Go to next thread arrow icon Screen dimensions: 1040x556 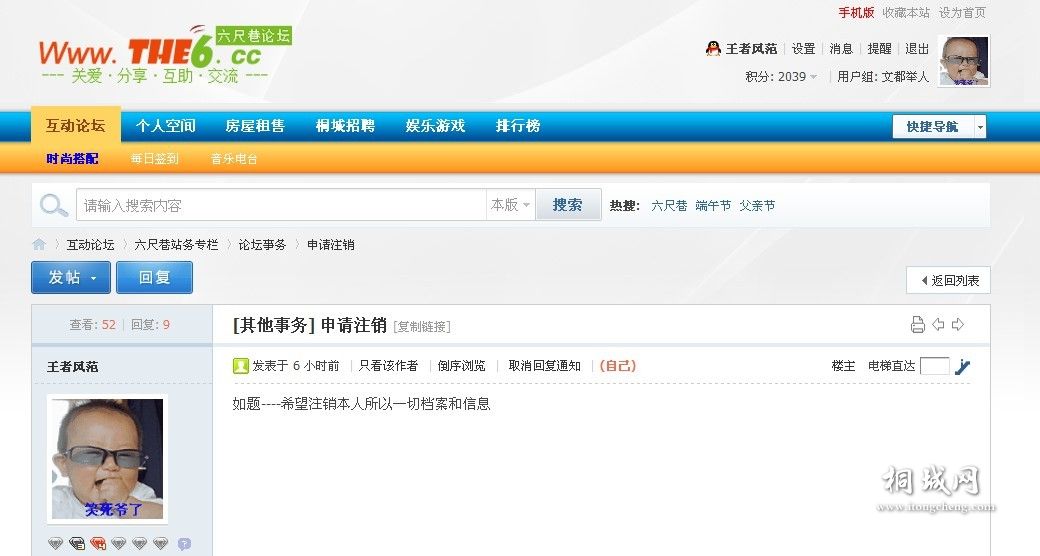click(958, 325)
